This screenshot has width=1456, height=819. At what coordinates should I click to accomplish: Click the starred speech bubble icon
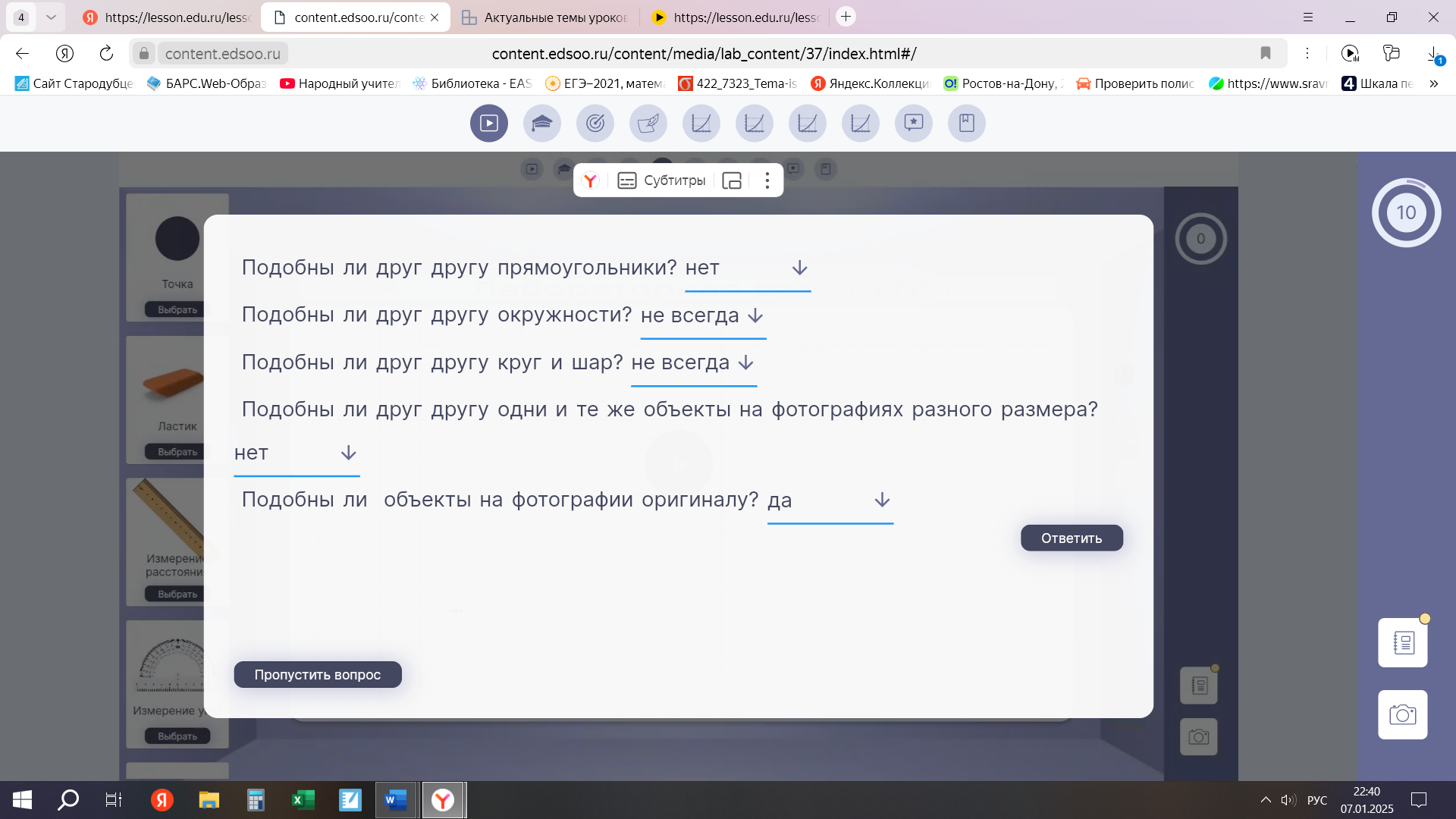click(x=913, y=123)
